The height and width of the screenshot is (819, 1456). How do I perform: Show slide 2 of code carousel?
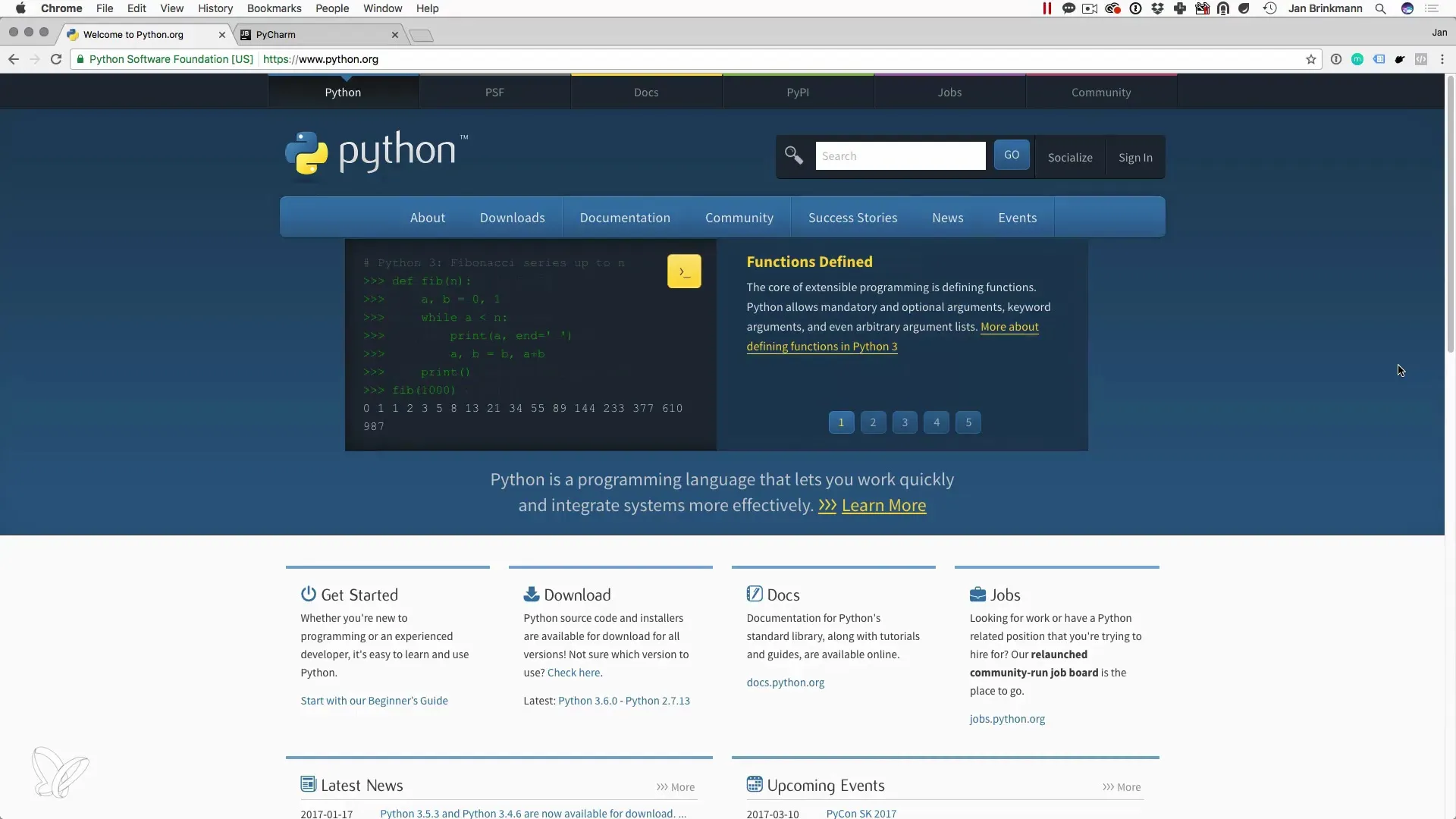coord(873,422)
